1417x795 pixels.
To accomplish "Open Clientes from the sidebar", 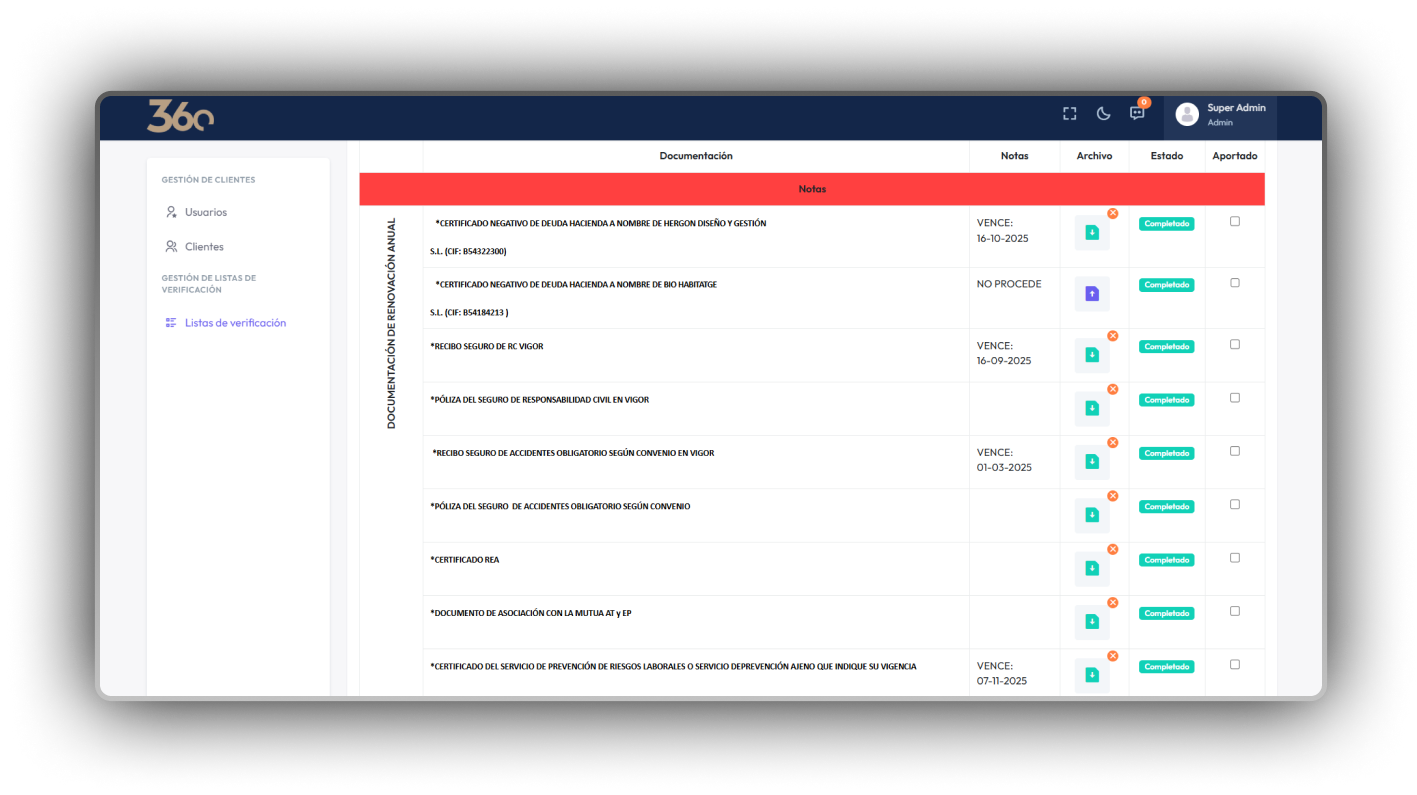I will point(204,247).
